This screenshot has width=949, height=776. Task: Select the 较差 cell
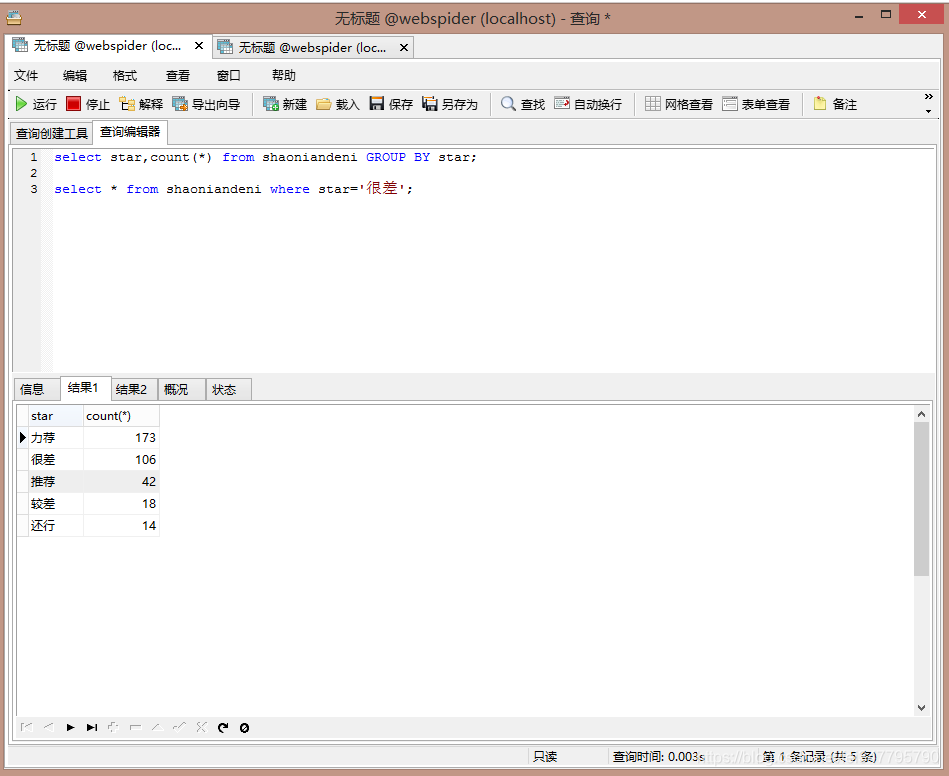coord(56,504)
